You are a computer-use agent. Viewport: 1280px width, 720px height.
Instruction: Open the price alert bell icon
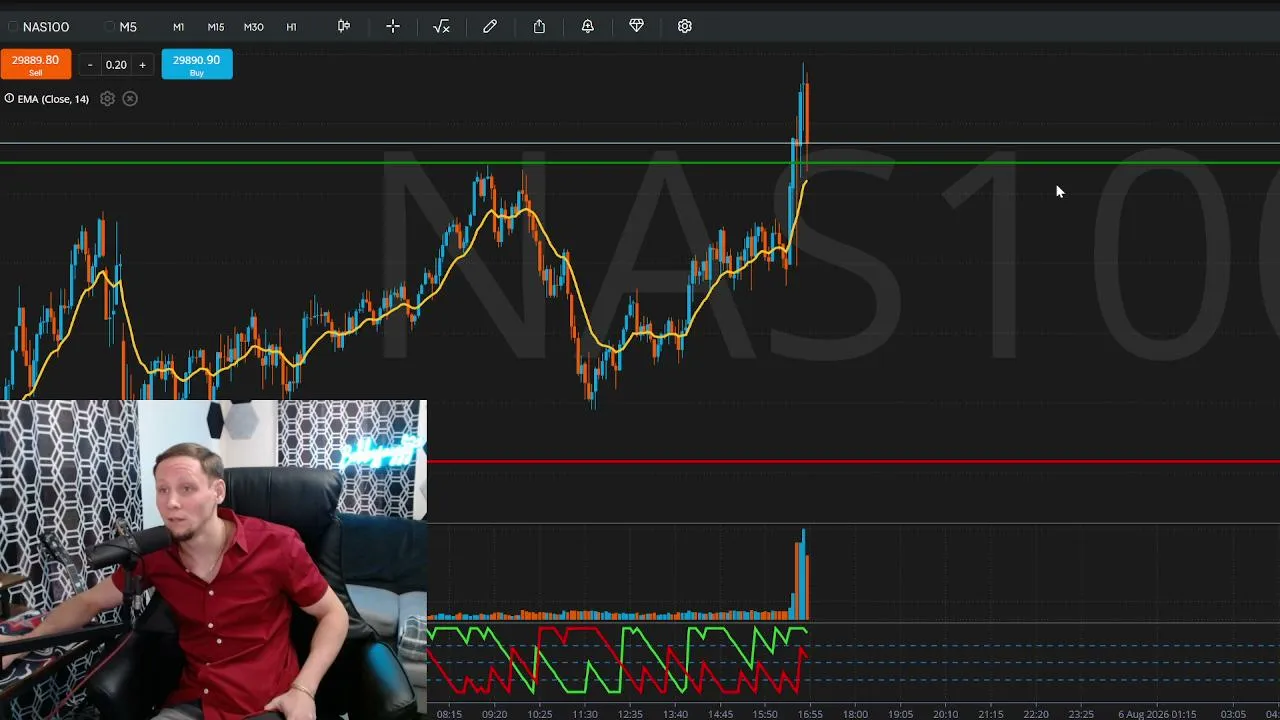point(588,26)
